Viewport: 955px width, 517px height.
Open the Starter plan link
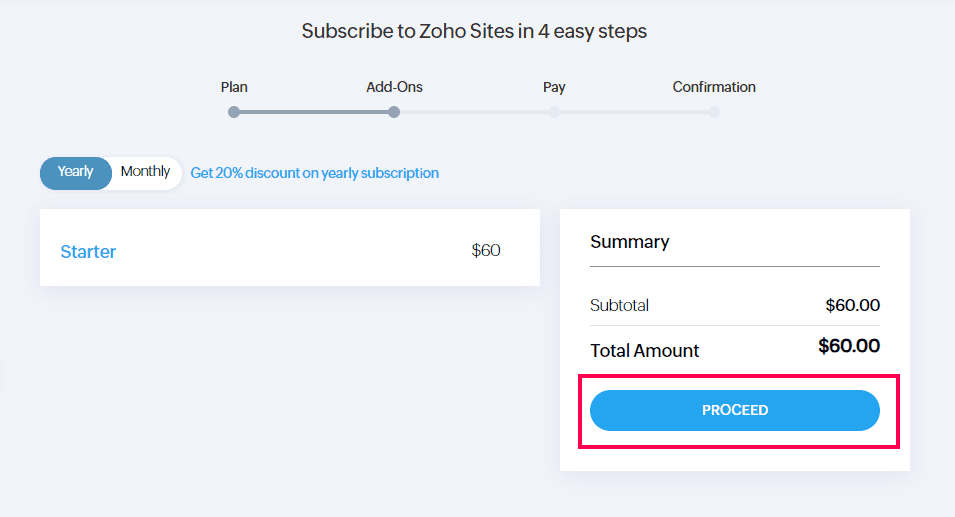88,252
